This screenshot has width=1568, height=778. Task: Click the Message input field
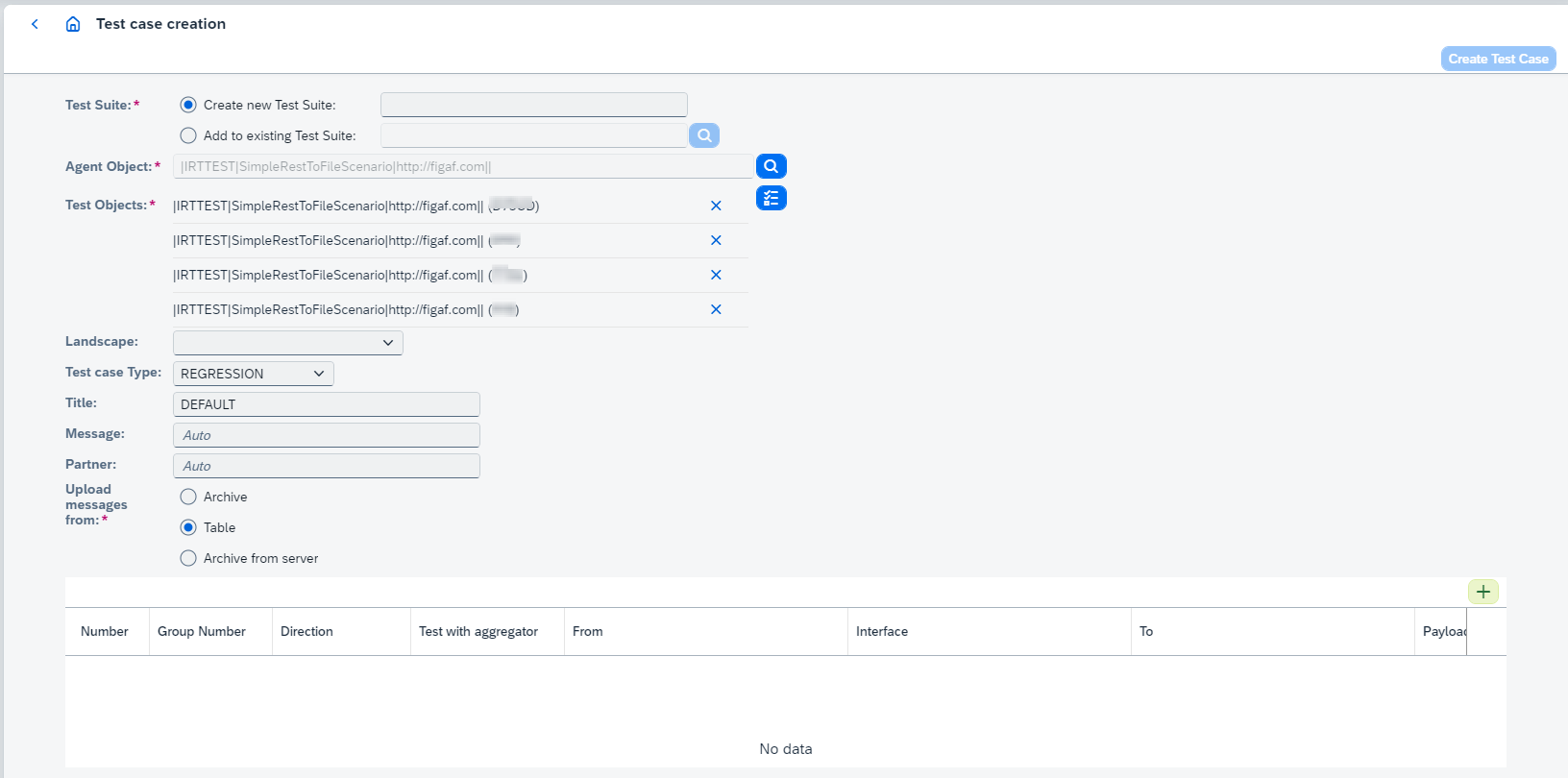pyautogui.click(x=327, y=435)
